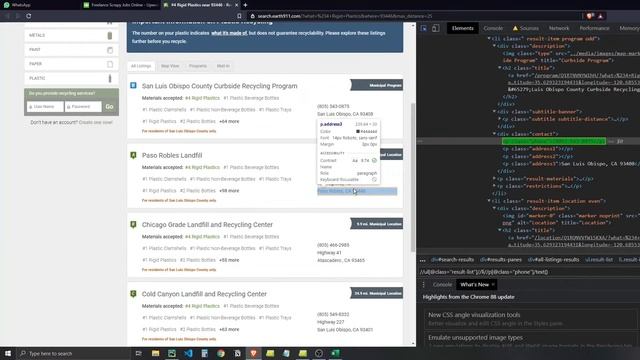Click the Create one now account link
Viewport: 640px width, 360px height.
tap(96, 122)
